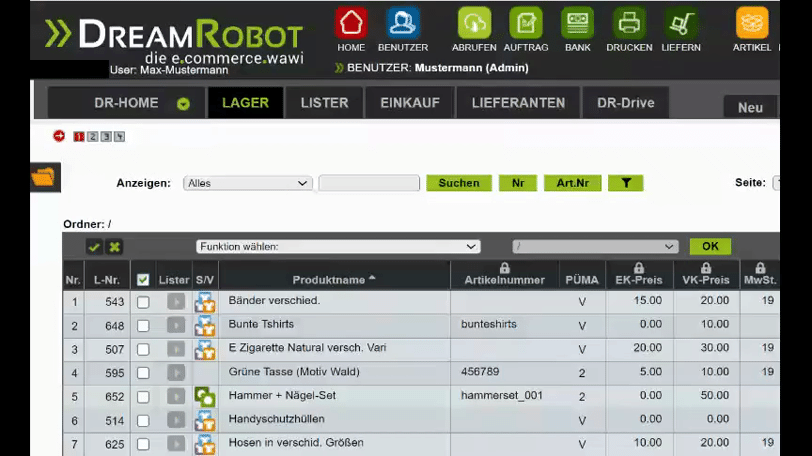This screenshot has height=456, width=812.
Task: Click Lister arrow for Grüne Tasse
Action: point(176,373)
